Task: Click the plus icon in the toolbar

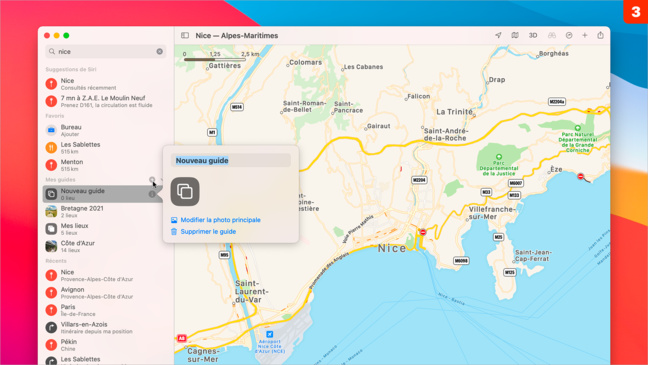Action: (x=585, y=36)
